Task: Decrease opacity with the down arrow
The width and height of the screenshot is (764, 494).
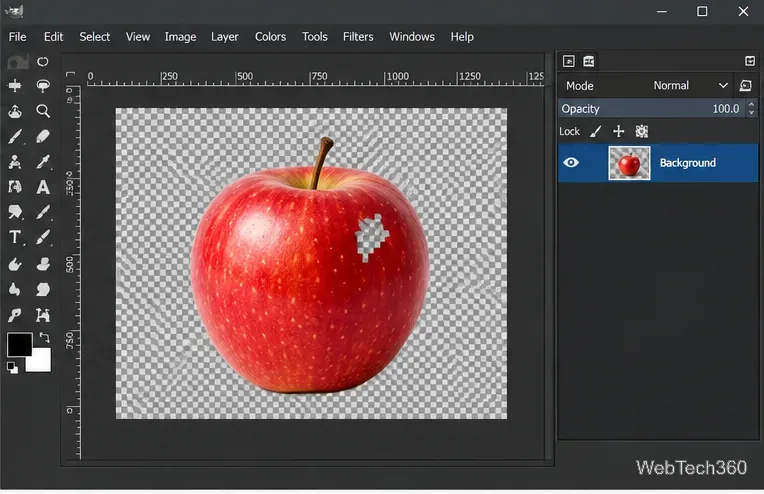Action: click(x=751, y=113)
